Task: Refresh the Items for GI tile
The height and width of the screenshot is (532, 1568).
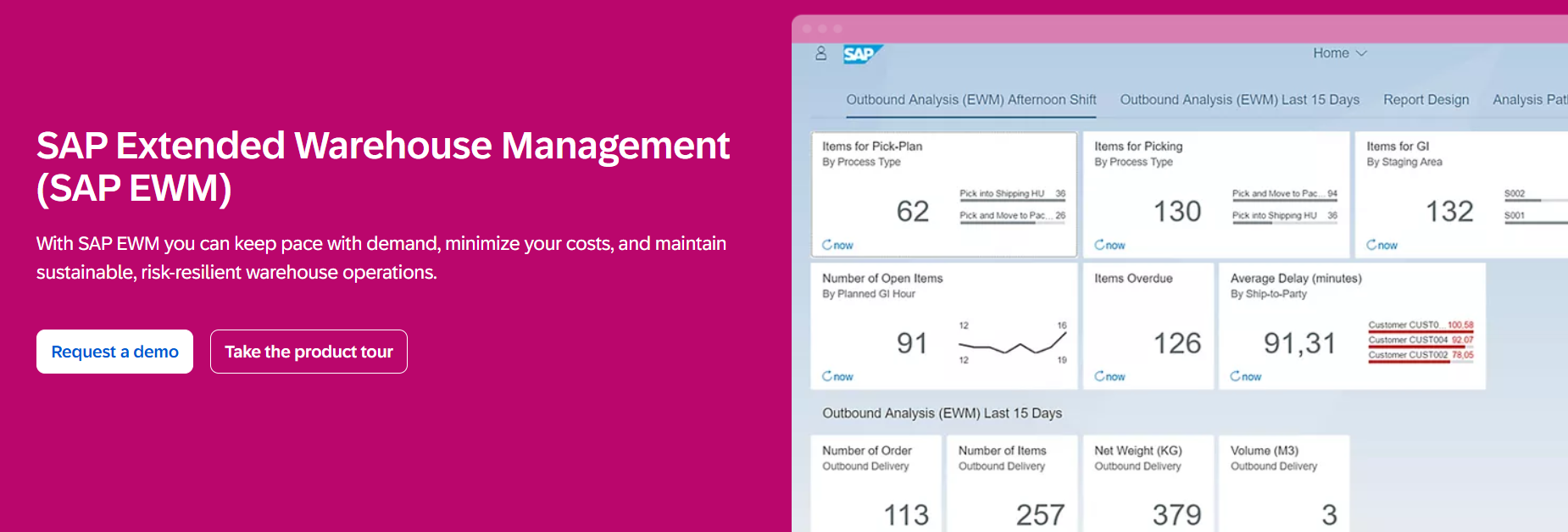Action: pyautogui.click(x=1382, y=245)
